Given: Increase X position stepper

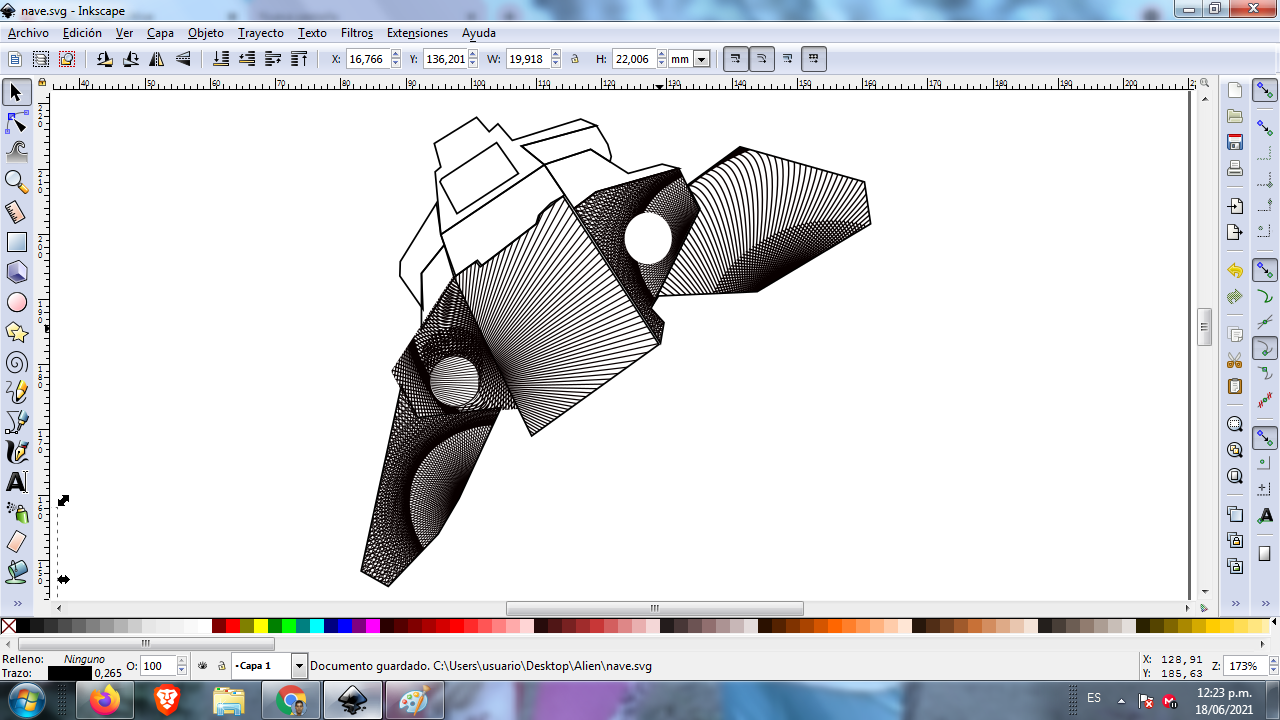Looking at the screenshot, I should coord(396,55).
